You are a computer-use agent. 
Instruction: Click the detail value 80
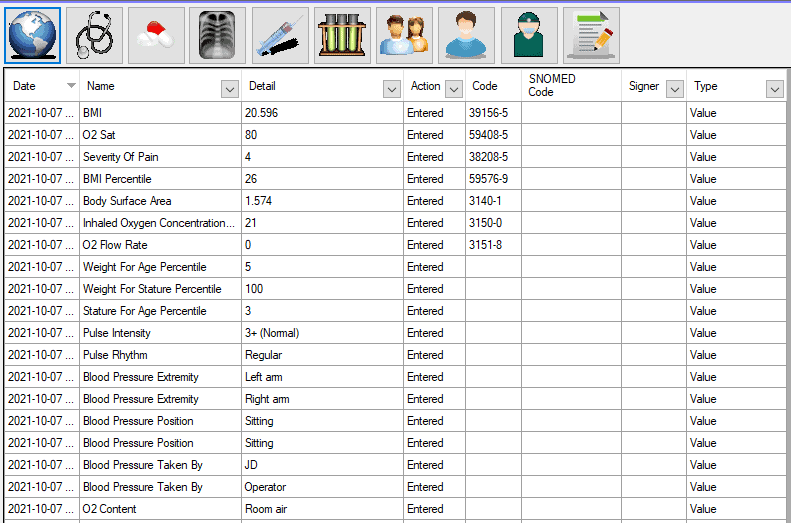[251, 135]
